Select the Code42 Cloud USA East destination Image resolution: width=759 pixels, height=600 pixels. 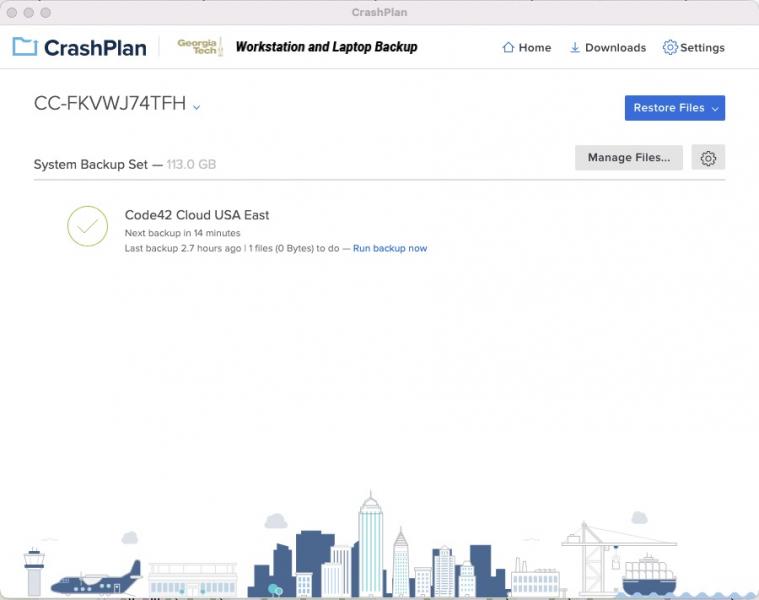pyautogui.click(x=197, y=215)
